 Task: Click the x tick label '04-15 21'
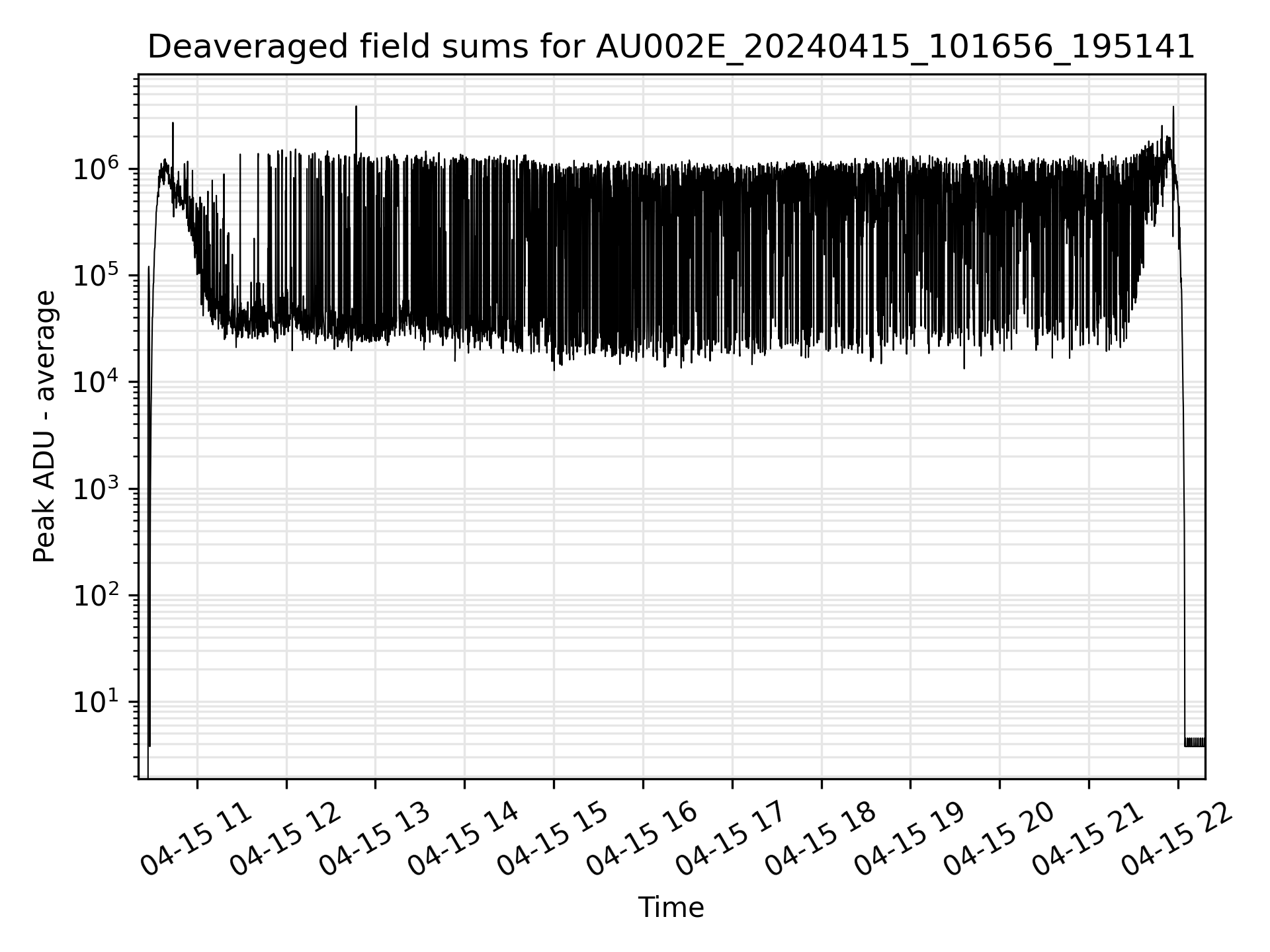[1088, 840]
